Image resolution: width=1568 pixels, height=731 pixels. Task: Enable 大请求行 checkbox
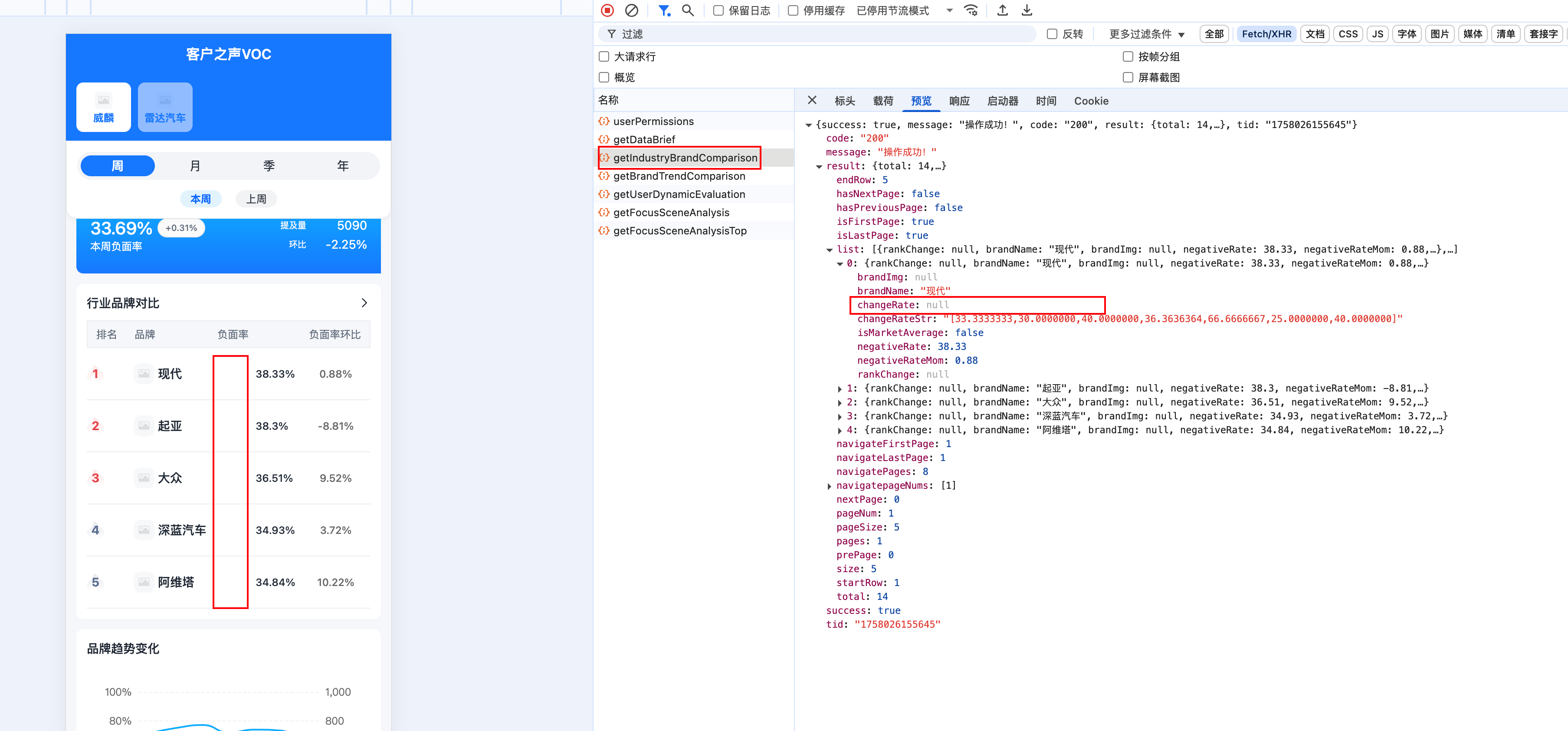[x=604, y=57]
